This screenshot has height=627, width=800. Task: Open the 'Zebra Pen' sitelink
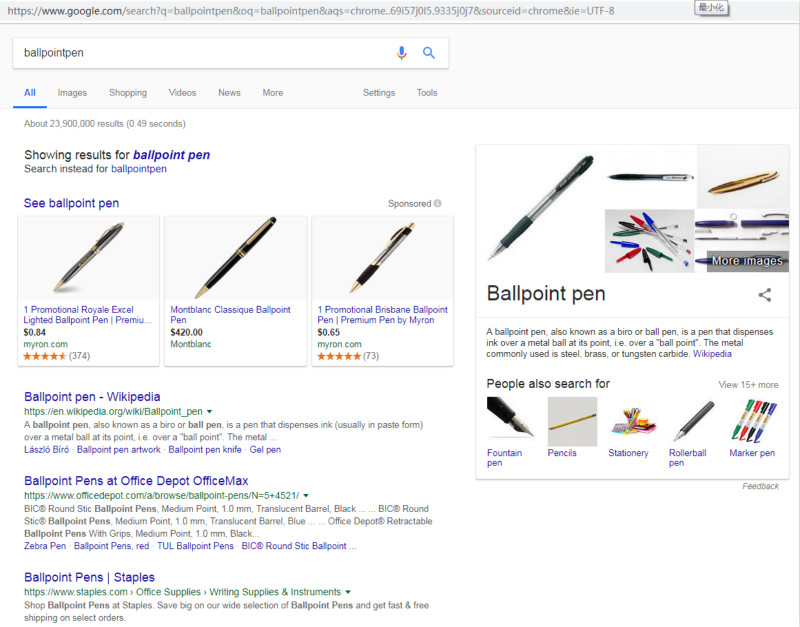(x=45, y=546)
